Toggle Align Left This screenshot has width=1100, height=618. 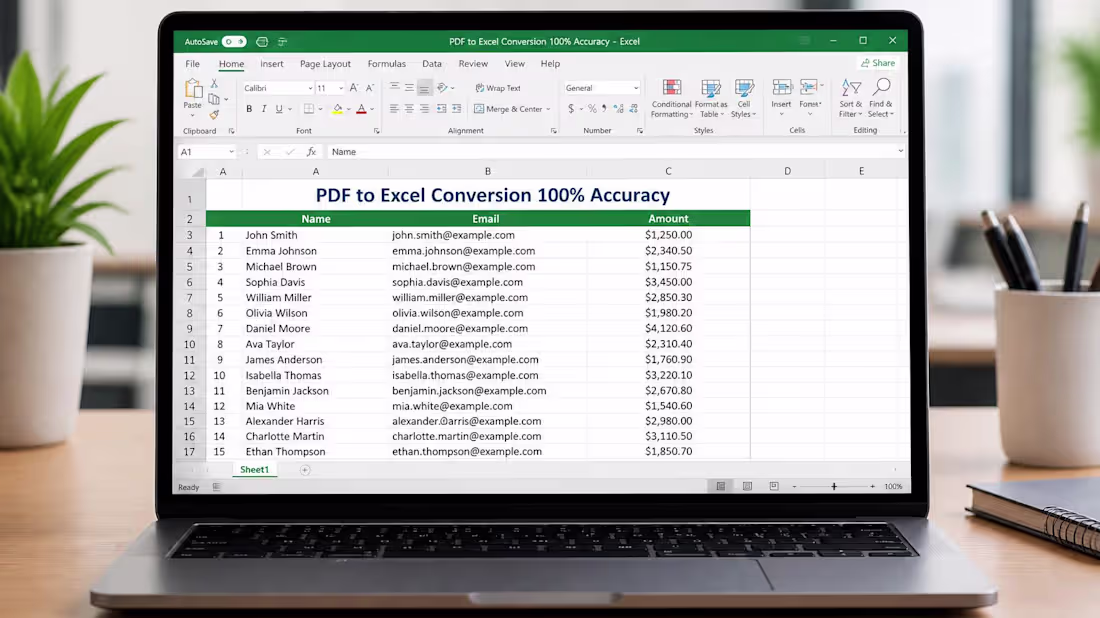click(x=394, y=109)
